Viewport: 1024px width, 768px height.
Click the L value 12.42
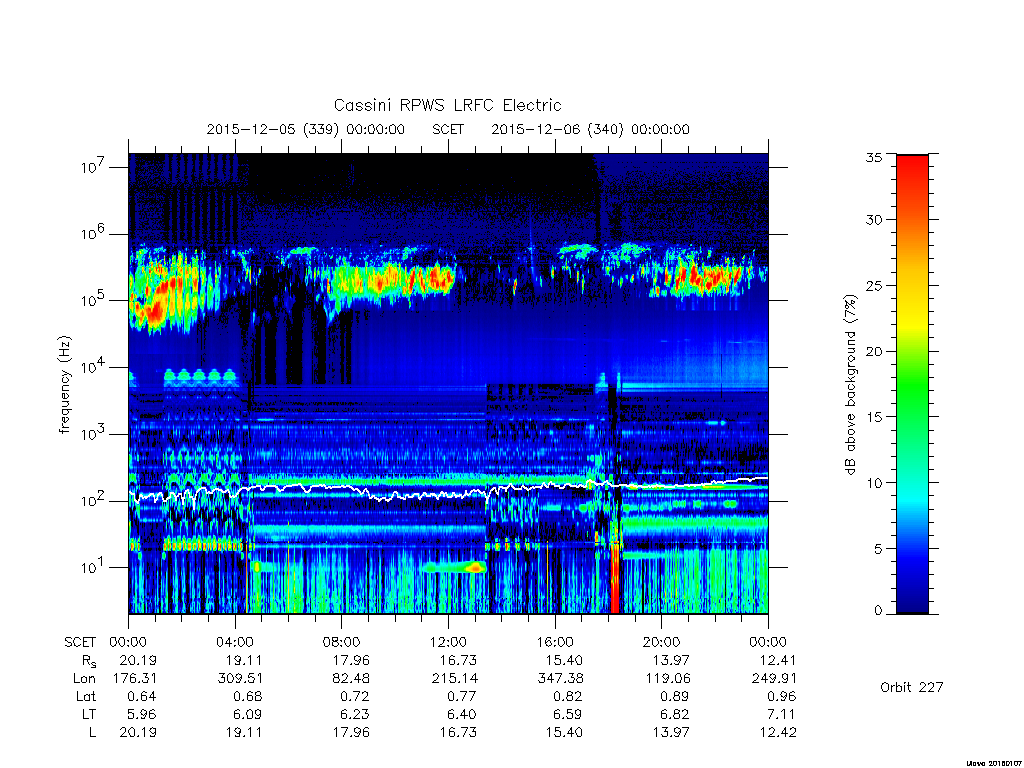[778, 732]
